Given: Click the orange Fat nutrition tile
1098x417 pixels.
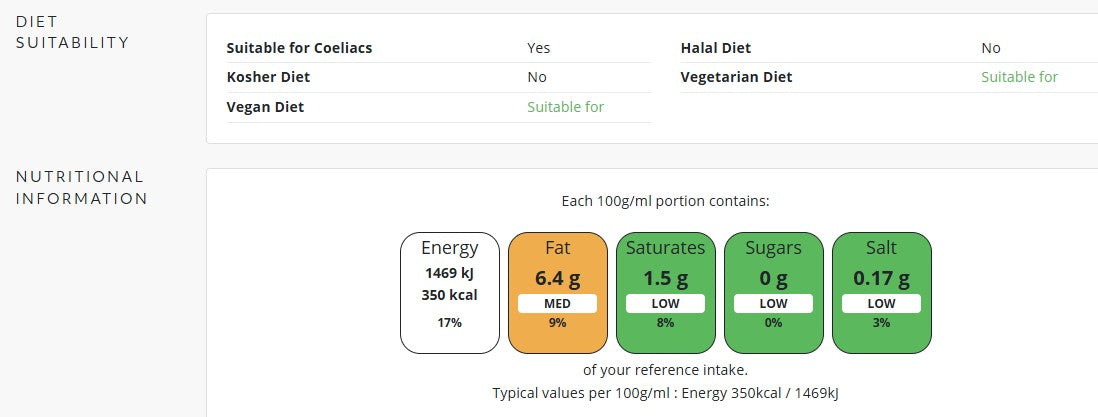Looking at the screenshot, I should tap(557, 293).
